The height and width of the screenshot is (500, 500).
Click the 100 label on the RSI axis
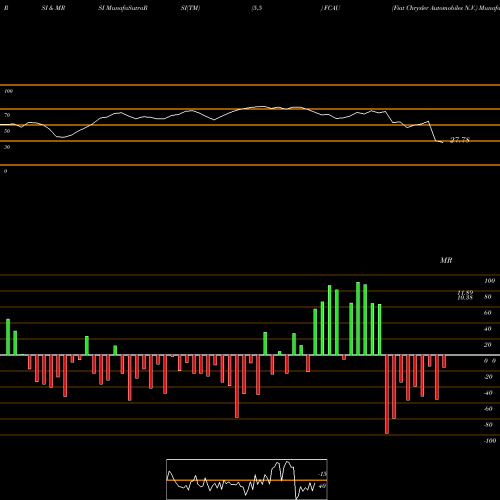coord(8,91)
